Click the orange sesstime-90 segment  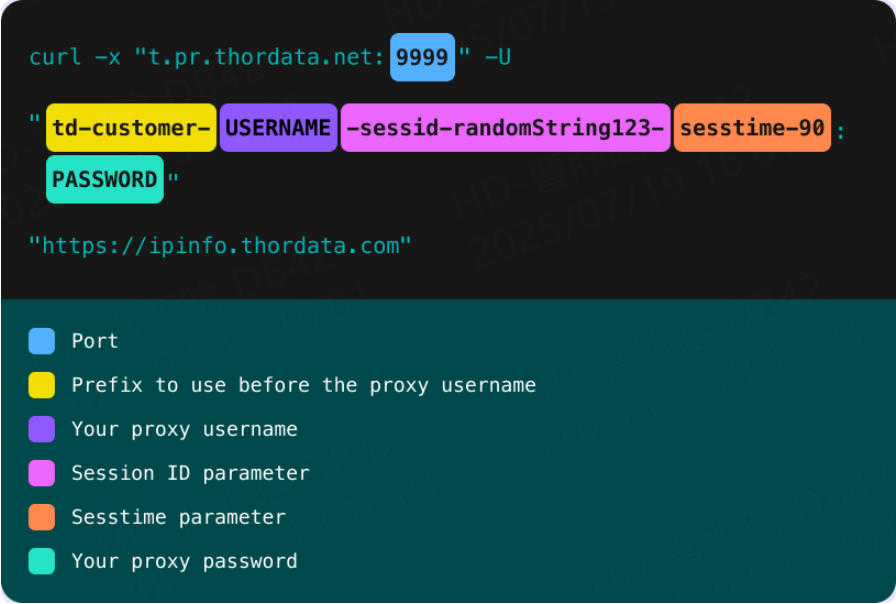[752, 128]
